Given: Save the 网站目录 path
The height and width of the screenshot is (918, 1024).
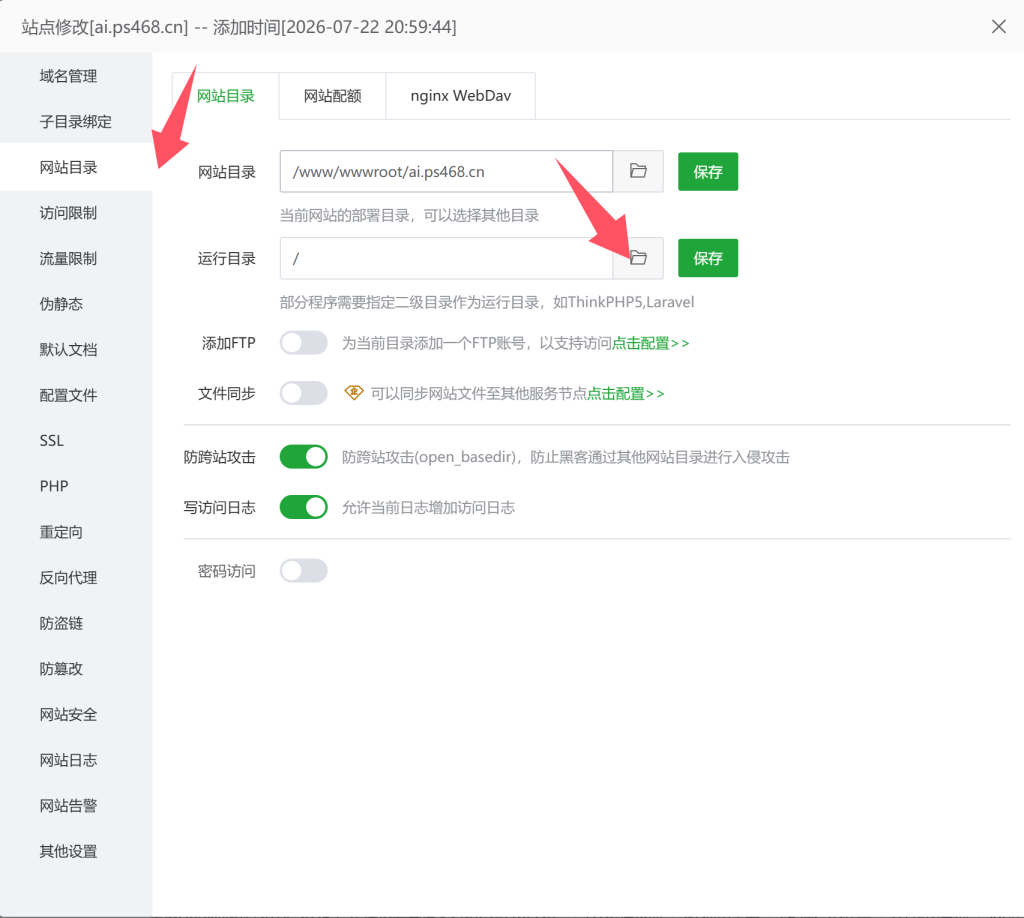Looking at the screenshot, I should click(x=708, y=172).
